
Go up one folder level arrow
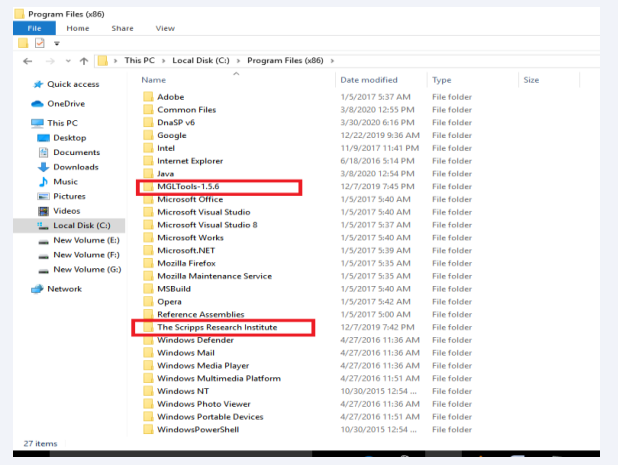pos(83,60)
